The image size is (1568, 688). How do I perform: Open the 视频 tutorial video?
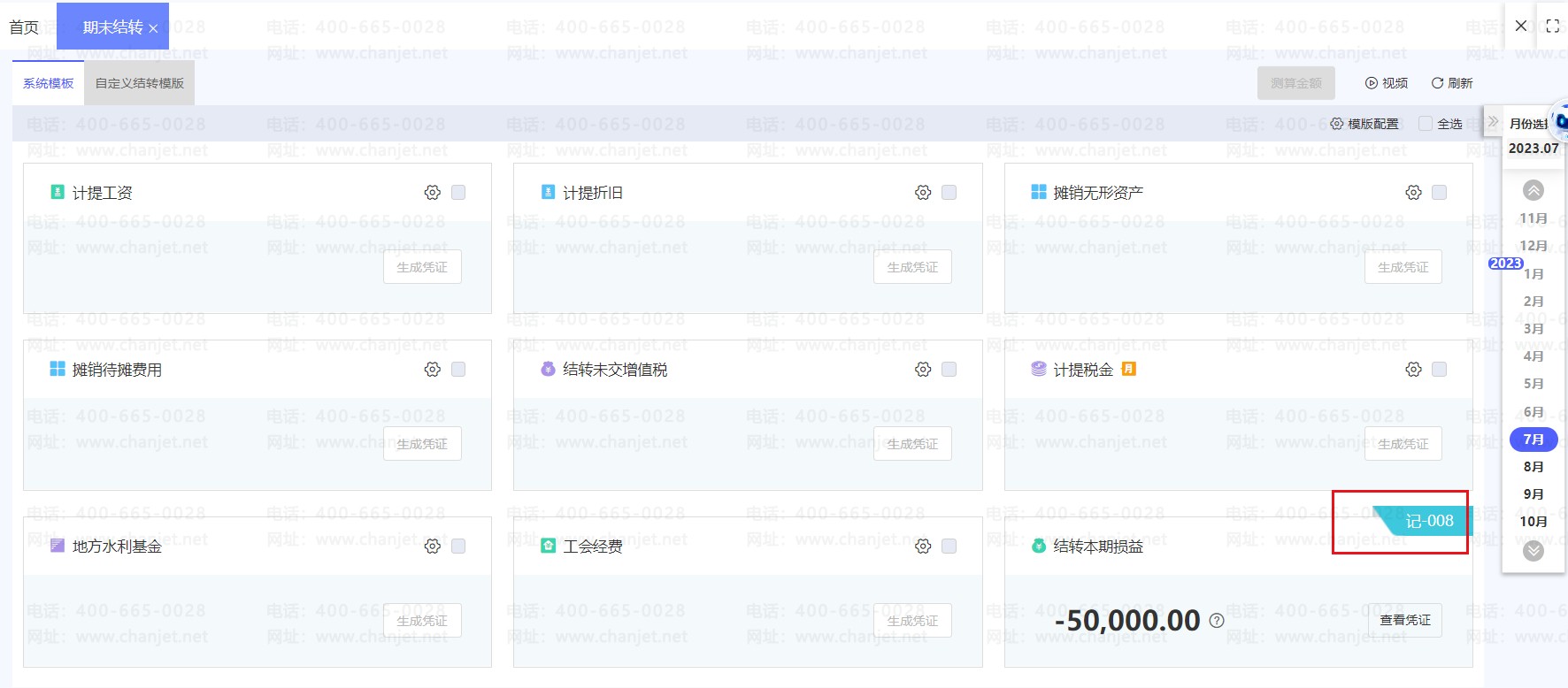(x=1387, y=83)
